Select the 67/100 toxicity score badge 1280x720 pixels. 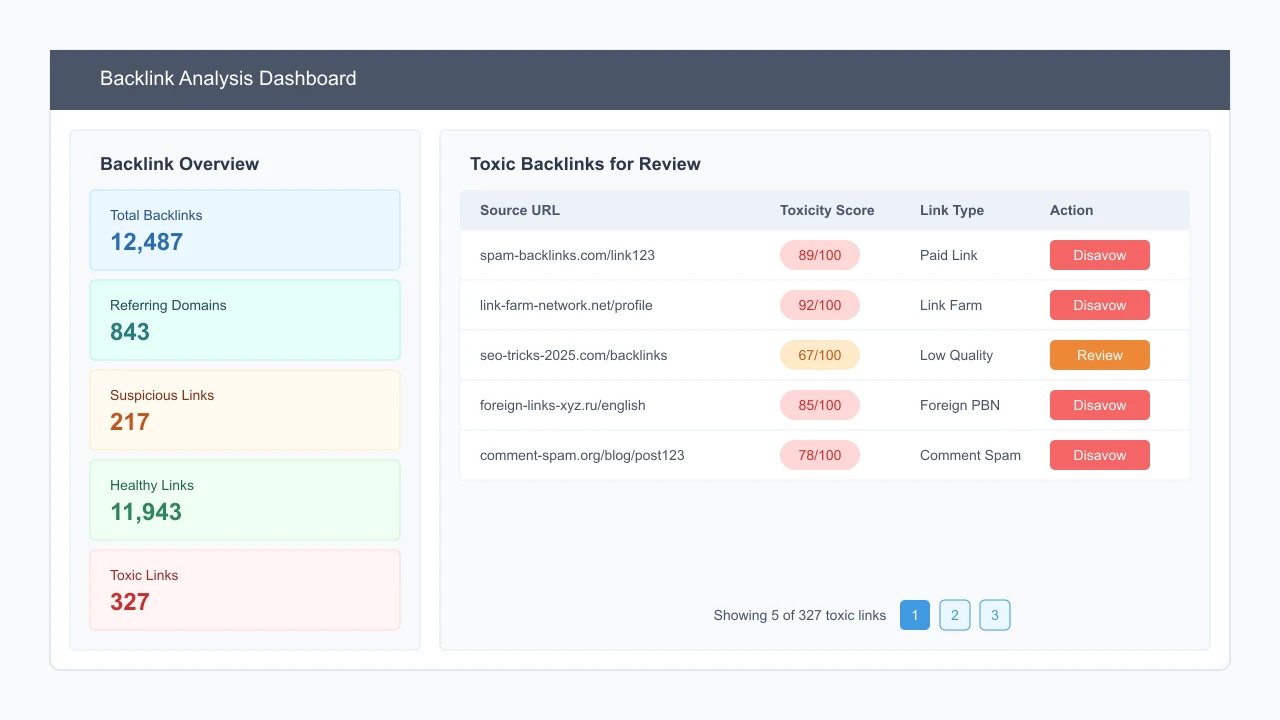820,355
